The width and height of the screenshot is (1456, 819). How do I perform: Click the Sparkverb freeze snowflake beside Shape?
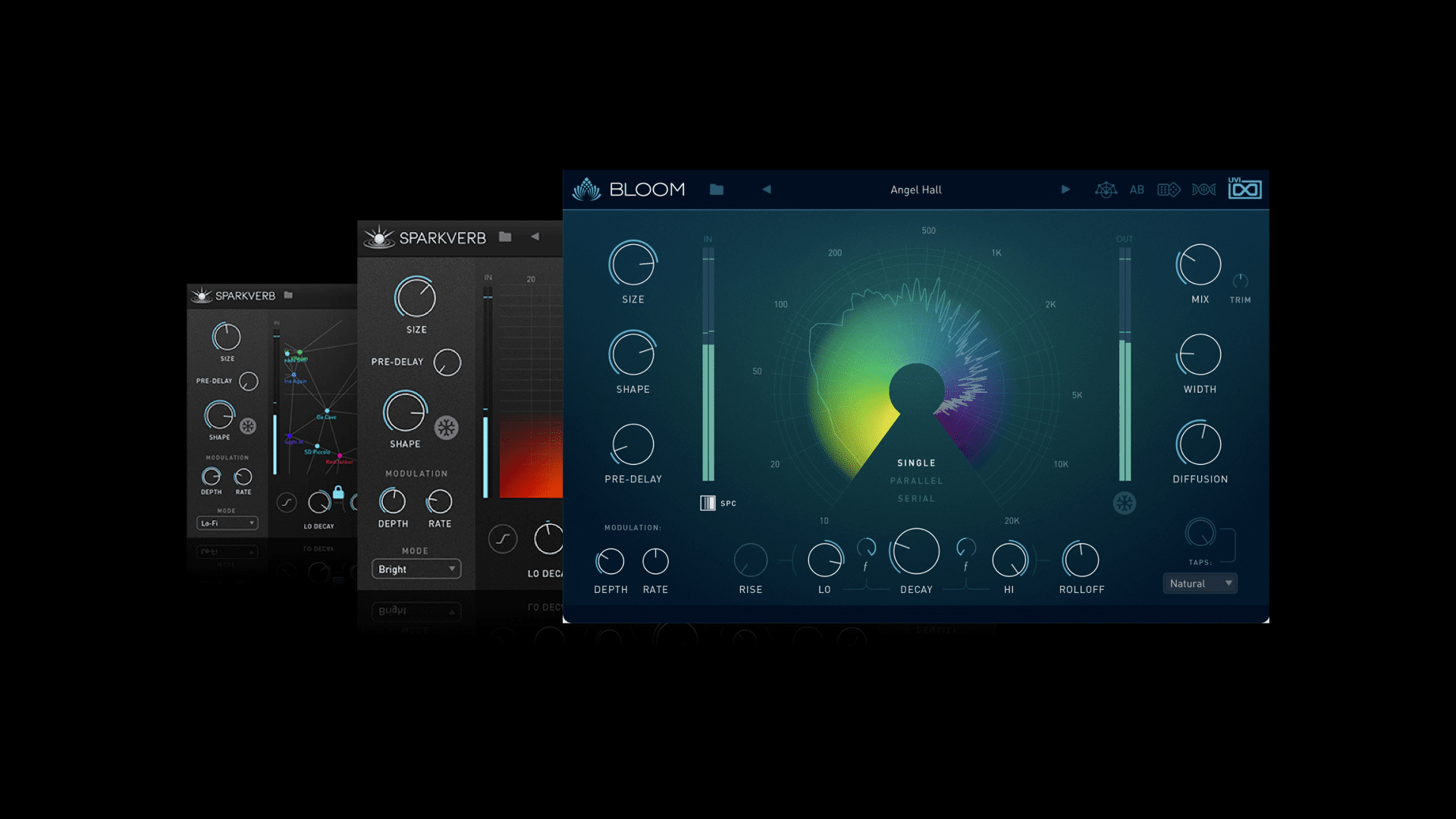[x=446, y=428]
